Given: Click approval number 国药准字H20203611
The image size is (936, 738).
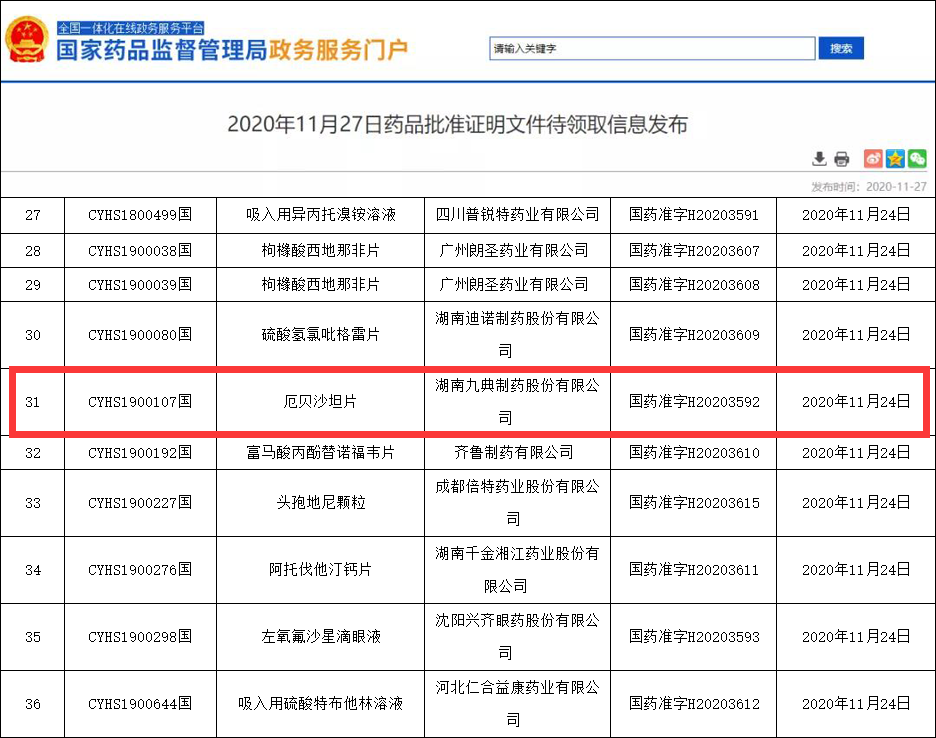Looking at the screenshot, I should pyautogui.click(x=694, y=570).
